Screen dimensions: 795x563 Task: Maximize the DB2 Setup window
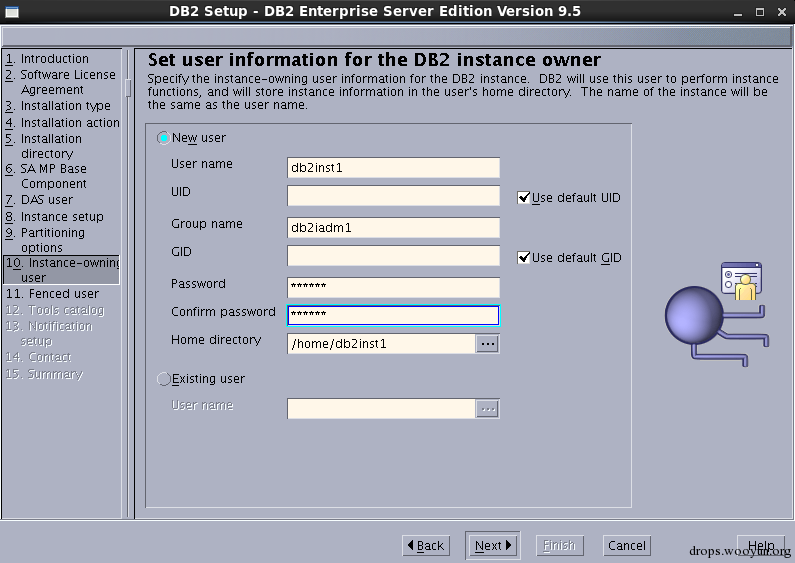point(760,12)
